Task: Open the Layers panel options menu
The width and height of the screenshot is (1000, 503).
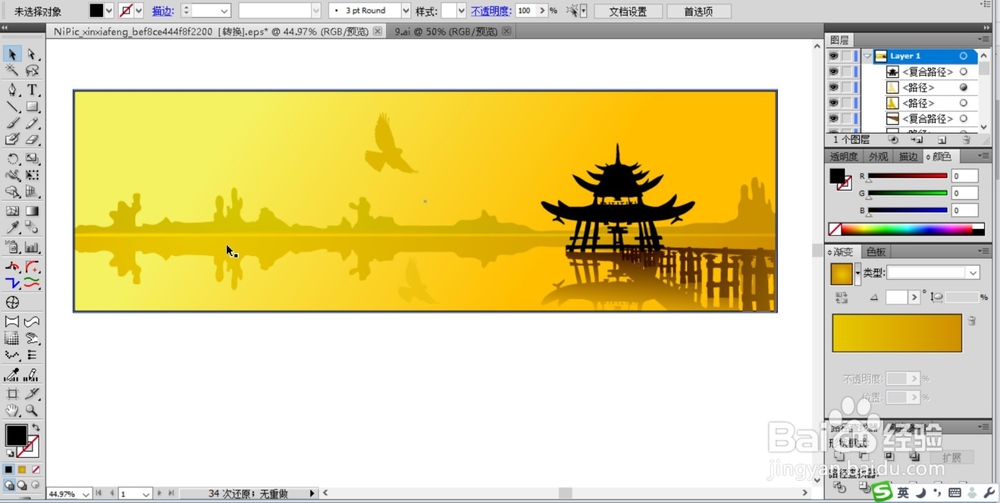Action: click(x=981, y=40)
